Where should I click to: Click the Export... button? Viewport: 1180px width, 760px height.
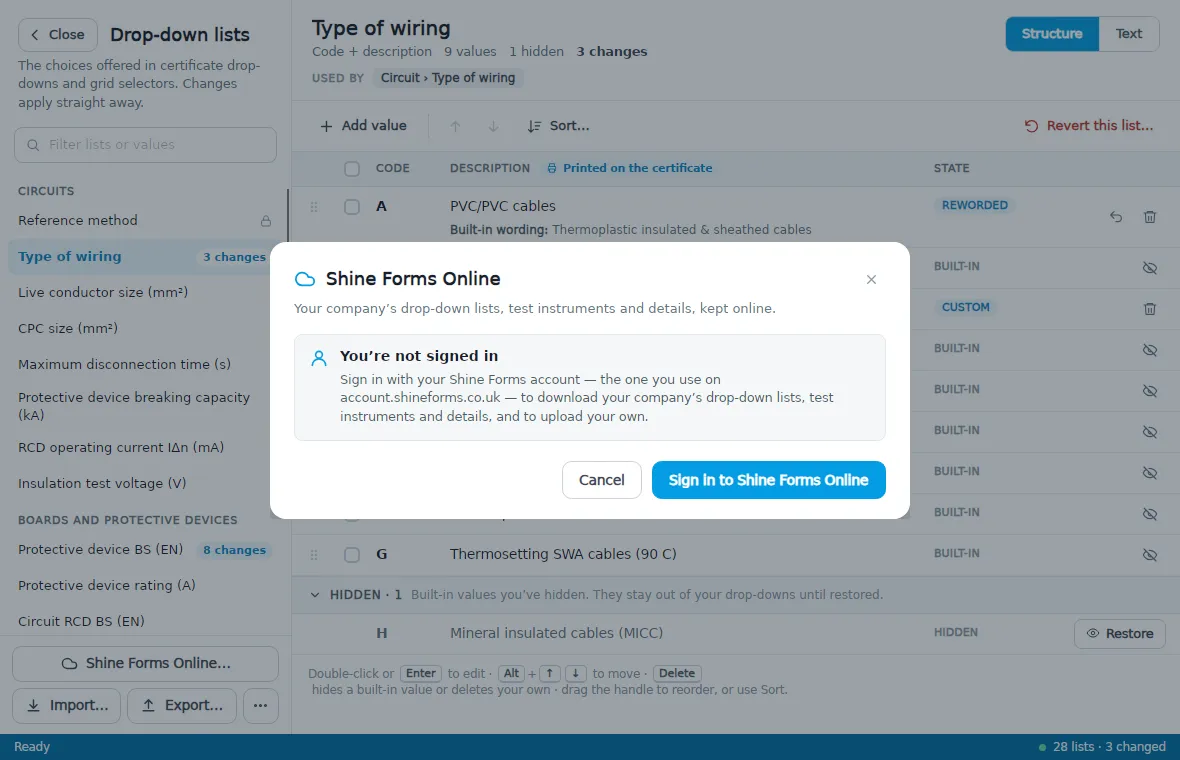point(182,706)
